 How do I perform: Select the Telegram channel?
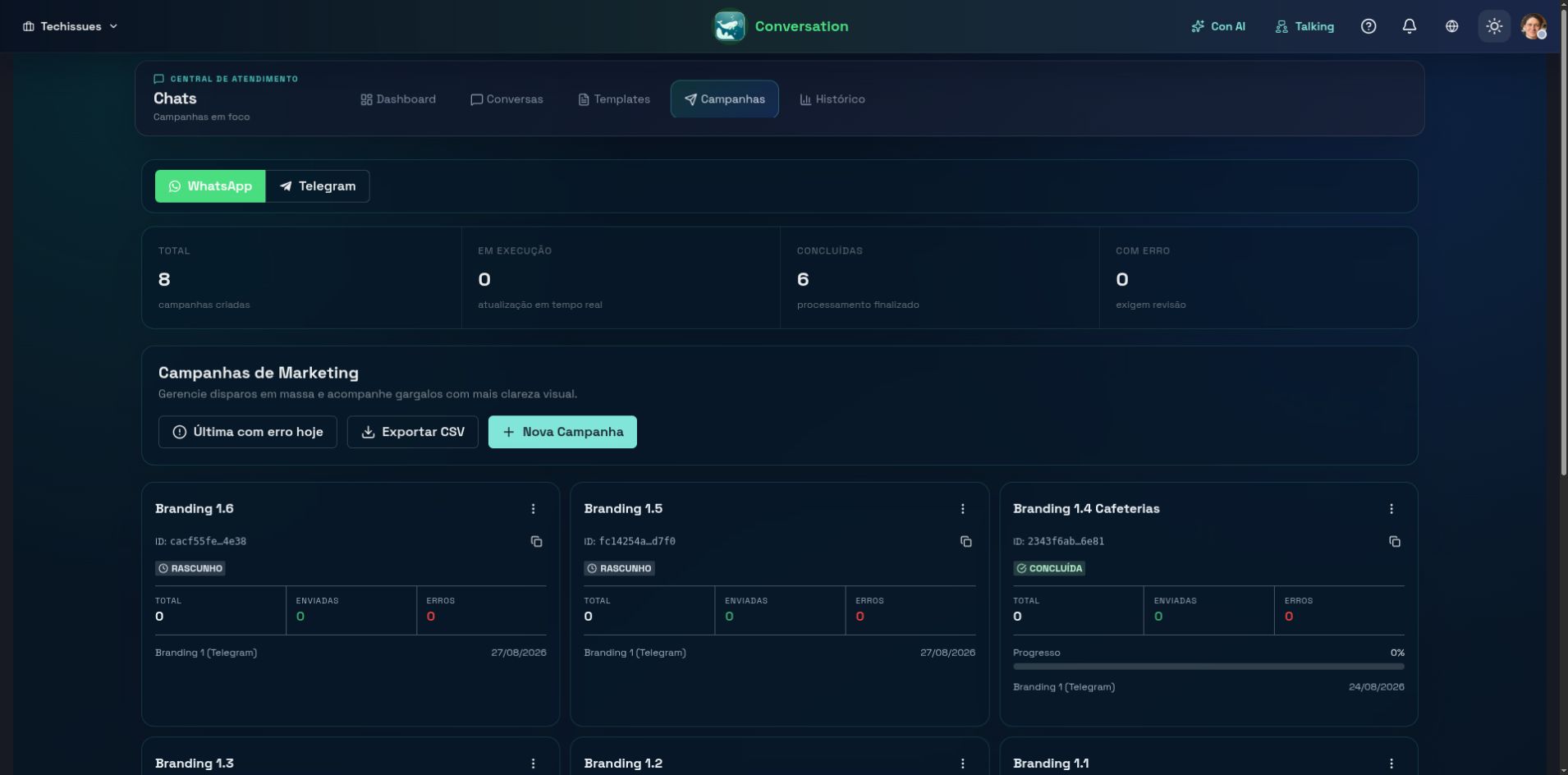(318, 186)
